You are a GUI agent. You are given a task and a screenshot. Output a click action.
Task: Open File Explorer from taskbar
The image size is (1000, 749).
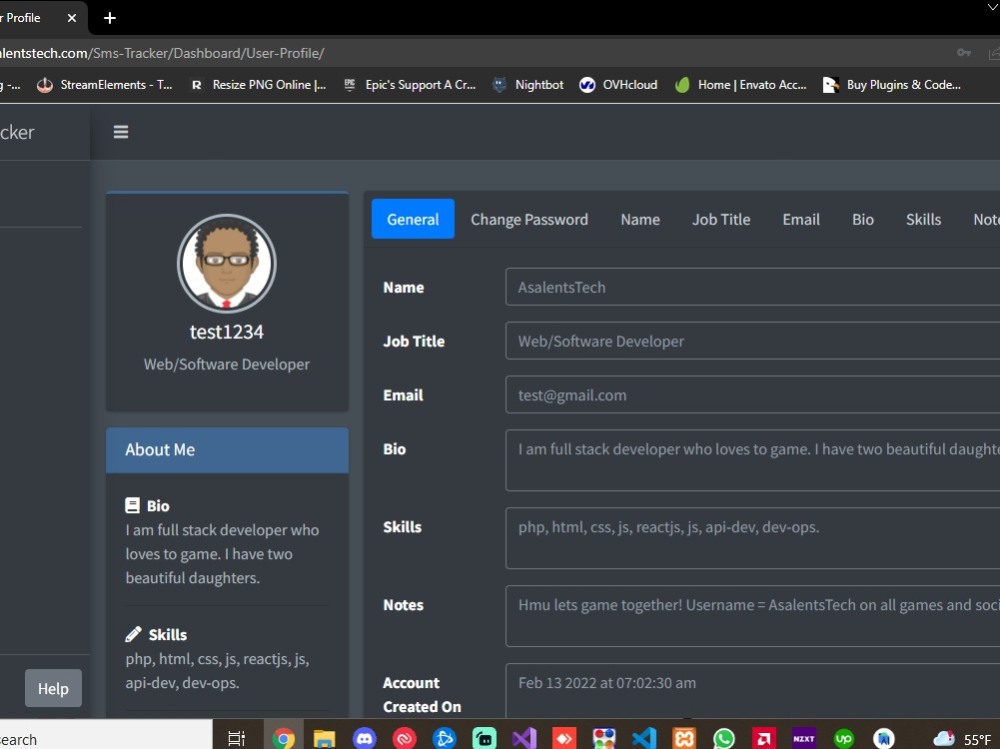click(324, 739)
